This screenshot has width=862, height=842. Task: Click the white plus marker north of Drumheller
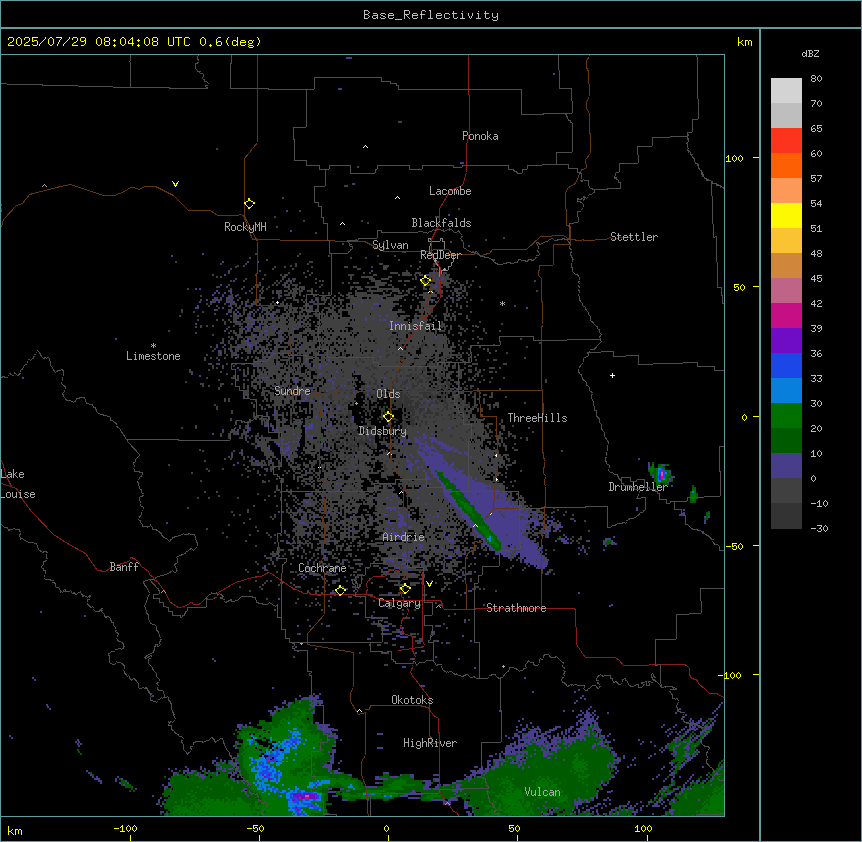point(612,375)
